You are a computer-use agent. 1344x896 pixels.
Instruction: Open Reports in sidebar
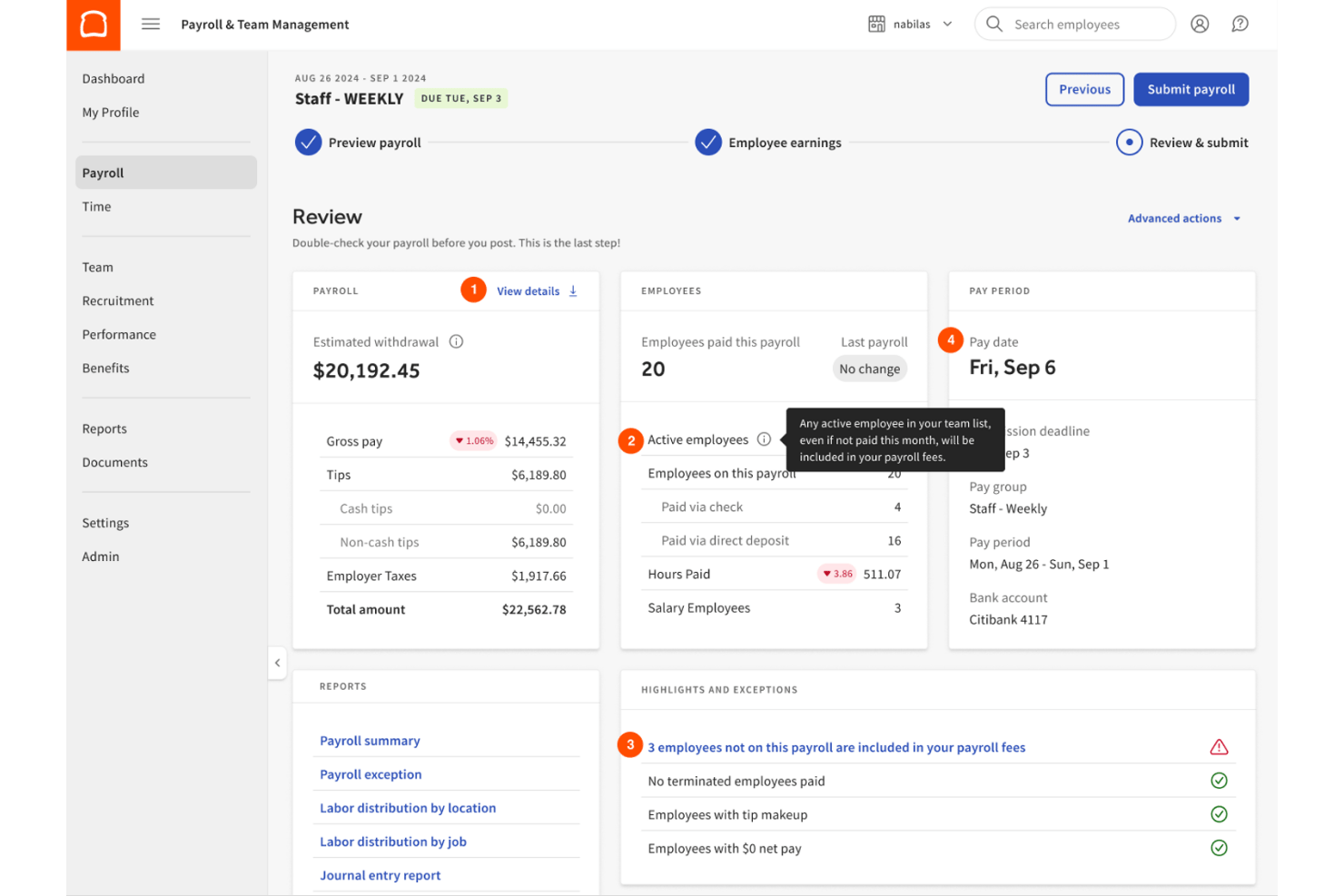click(104, 429)
